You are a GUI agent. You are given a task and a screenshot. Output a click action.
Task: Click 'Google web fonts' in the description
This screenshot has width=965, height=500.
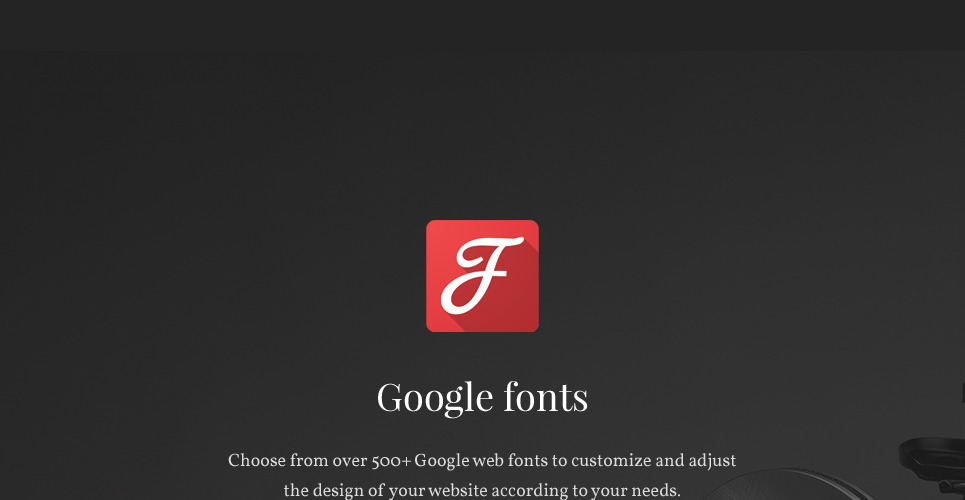pos(481,461)
